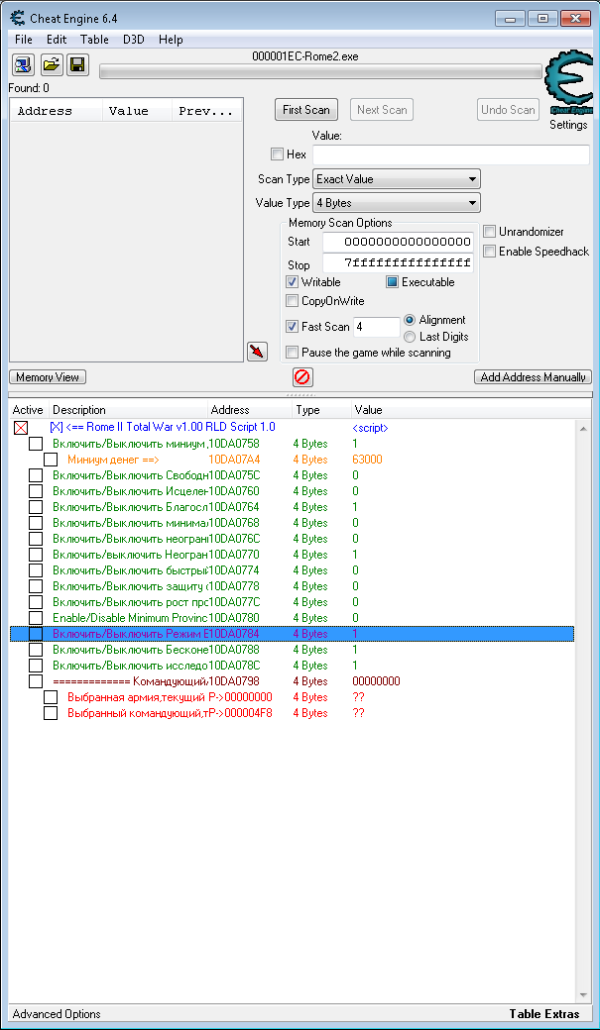Click Add Address Manually button
Screen dimensions: 600x1030
(x=533, y=377)
